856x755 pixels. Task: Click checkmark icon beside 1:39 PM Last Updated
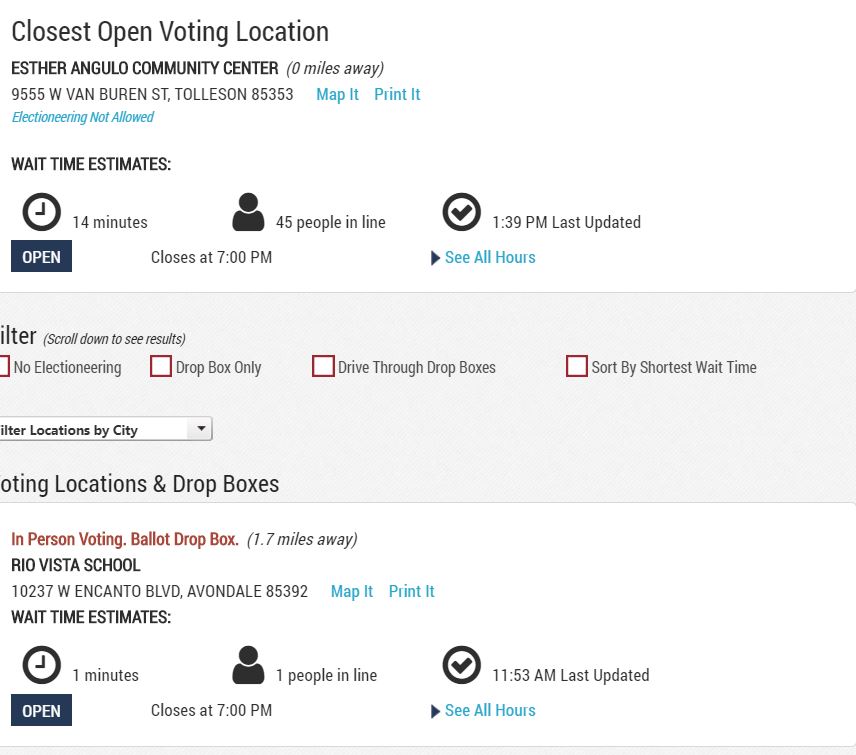pos(462,212)
